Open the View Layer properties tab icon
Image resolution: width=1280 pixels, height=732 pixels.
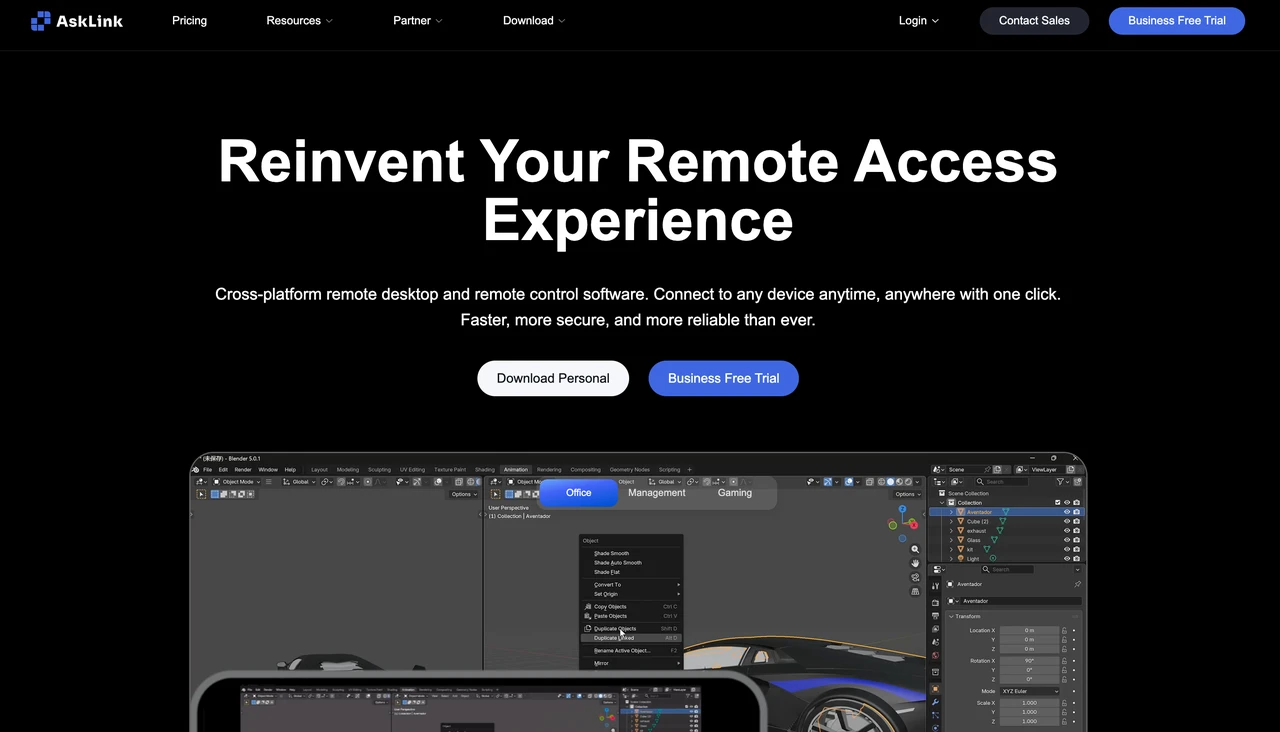tap(936, 629)
